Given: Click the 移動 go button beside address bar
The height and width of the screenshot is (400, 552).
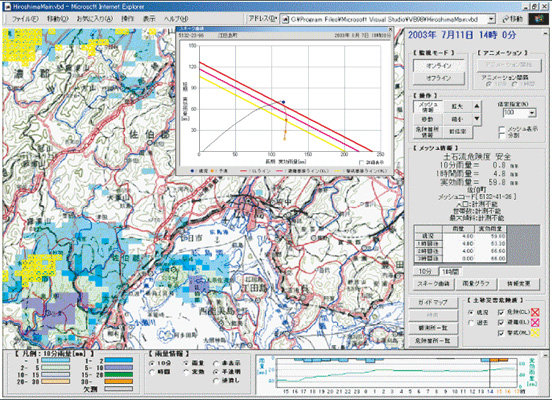Looking at the screenshot, I should 513,19.
